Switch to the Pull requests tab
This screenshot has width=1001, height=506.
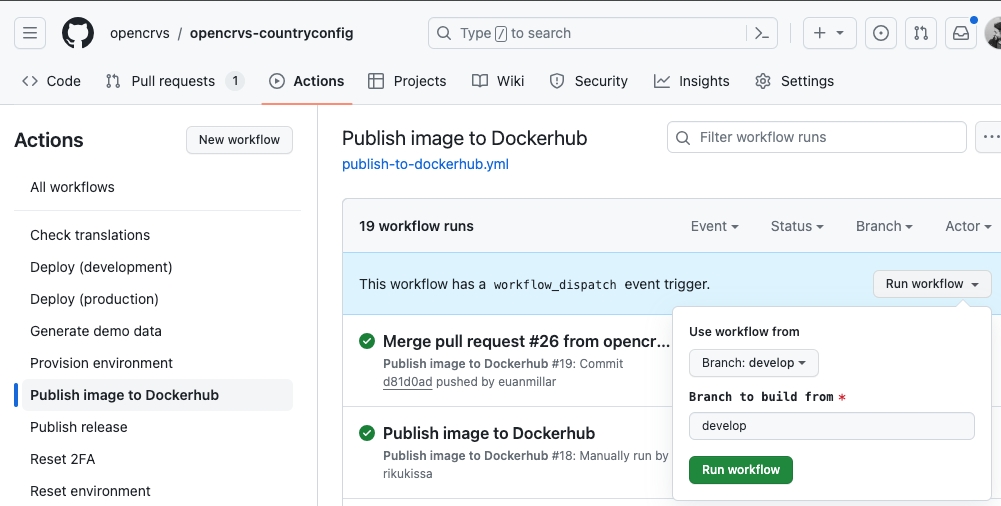click(174, 81)
